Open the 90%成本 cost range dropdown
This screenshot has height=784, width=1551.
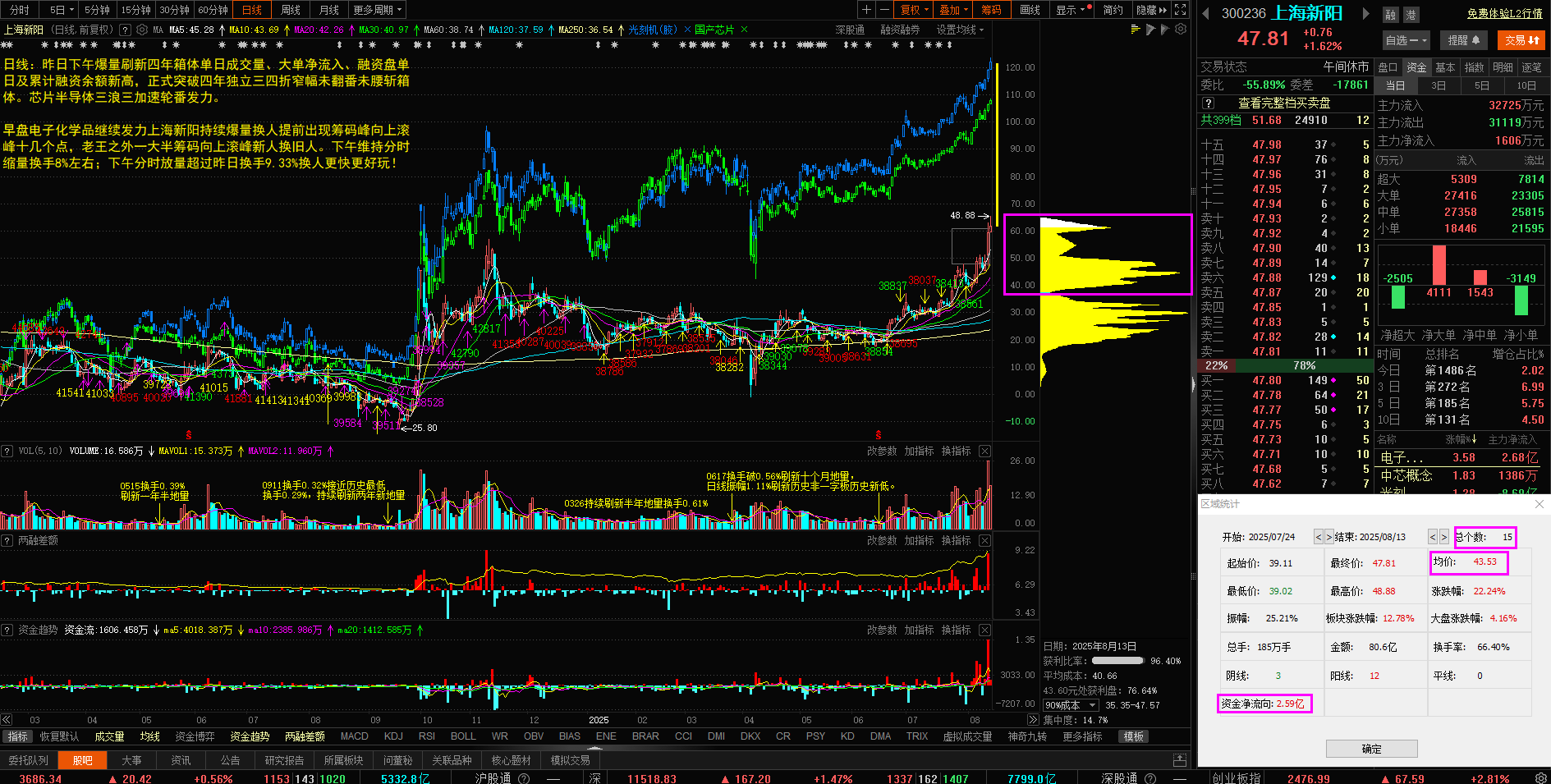pyautogui.click(x=1071, y=705)
